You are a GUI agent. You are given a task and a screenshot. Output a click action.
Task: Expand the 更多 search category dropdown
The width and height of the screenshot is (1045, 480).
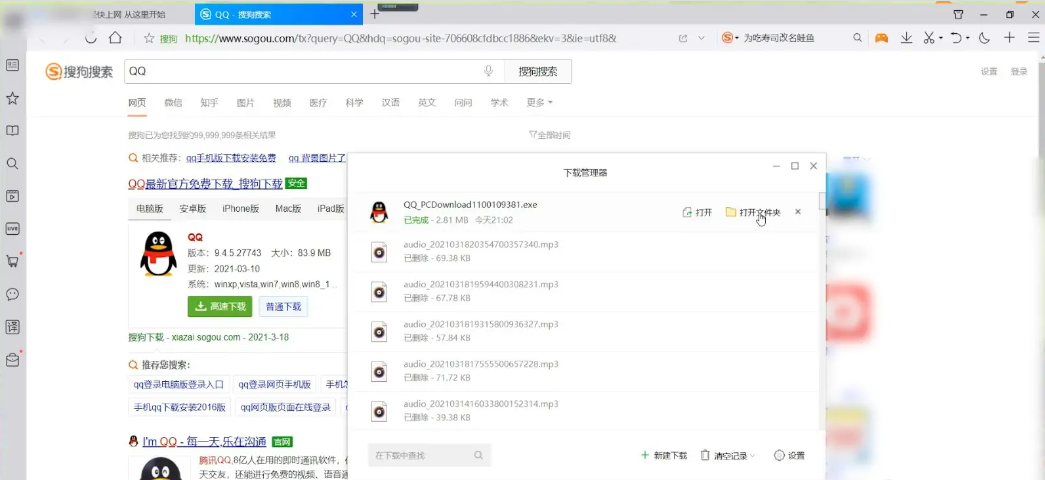tap(539, 102)
